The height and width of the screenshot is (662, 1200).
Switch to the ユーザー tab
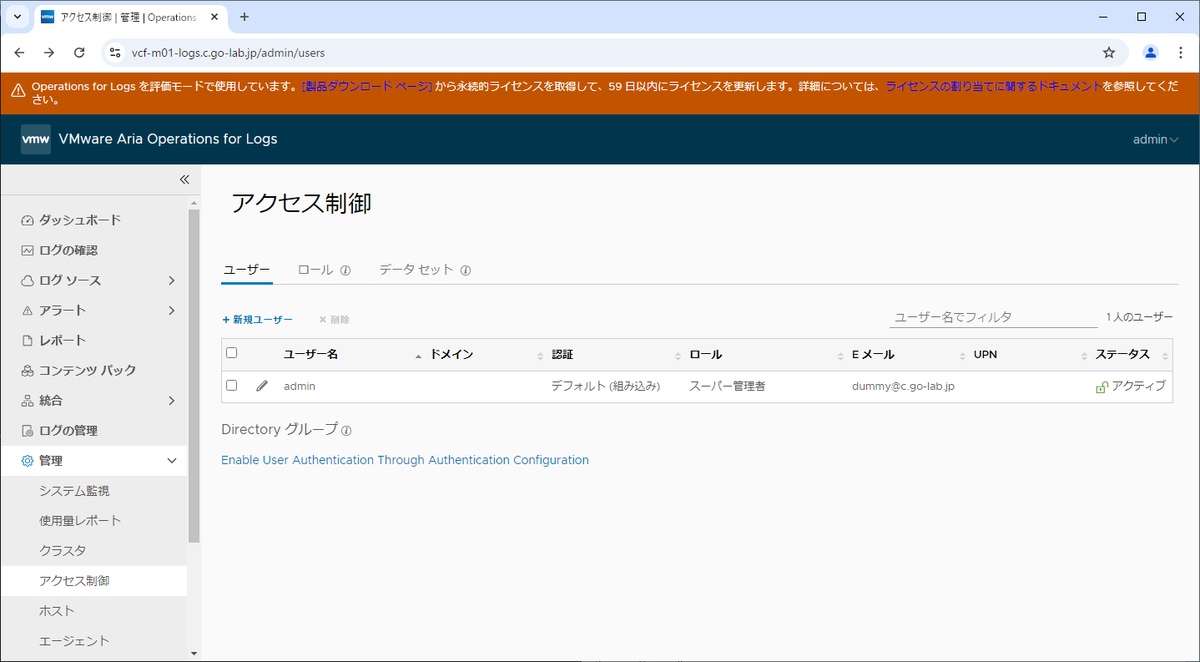coord(246,270)
